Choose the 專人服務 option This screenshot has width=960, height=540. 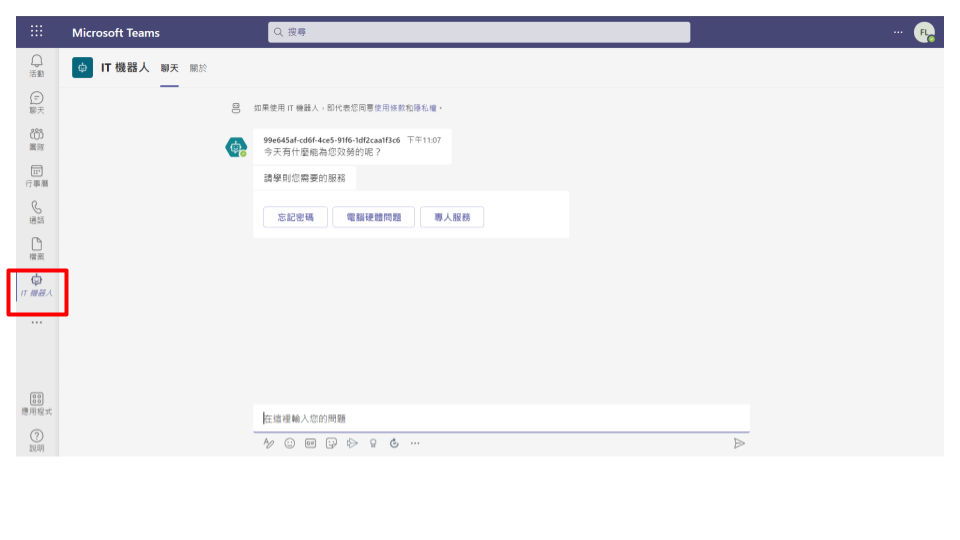(x=452, y=217)
